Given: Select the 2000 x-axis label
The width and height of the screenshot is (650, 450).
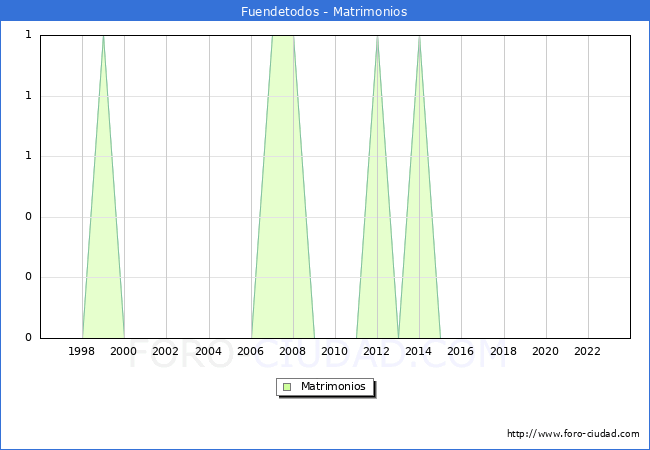Looking at the screenshot, I should (124, 351).
